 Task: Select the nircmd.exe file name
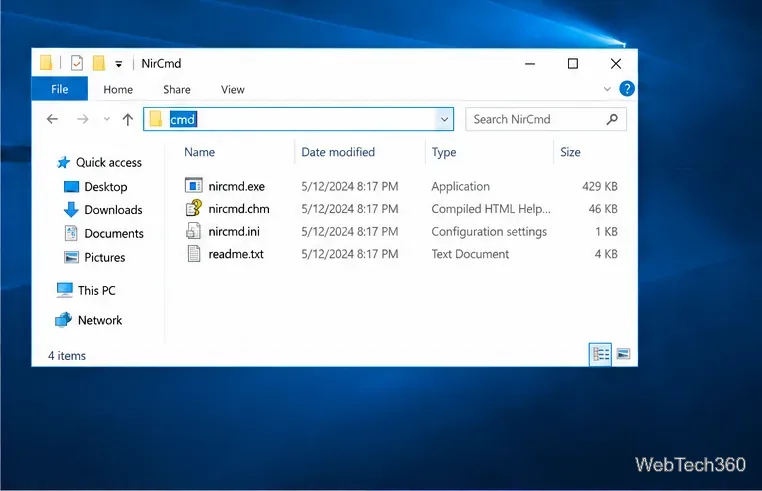(x=237, y=186)
